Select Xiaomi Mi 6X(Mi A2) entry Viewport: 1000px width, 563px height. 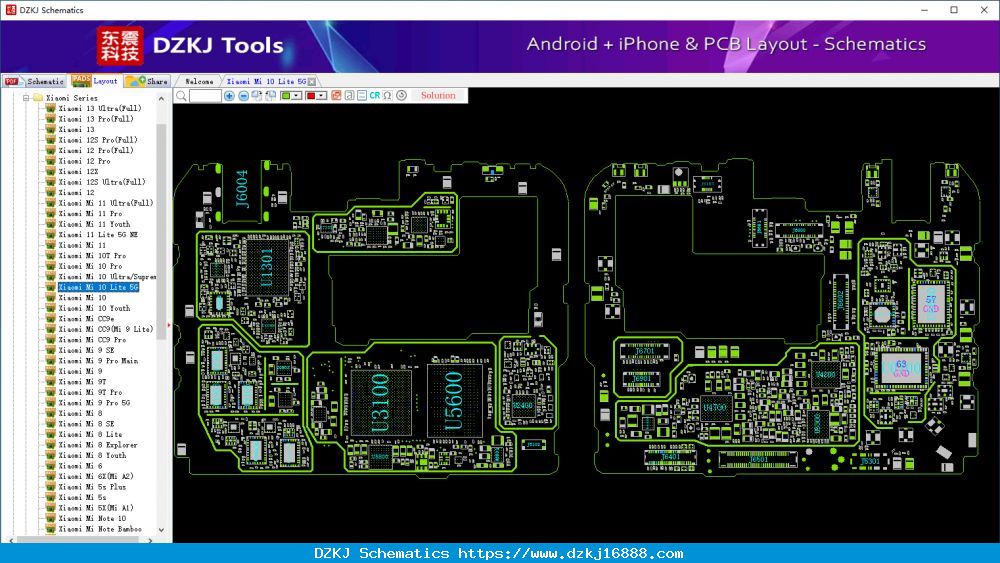[x=96, y=477]
